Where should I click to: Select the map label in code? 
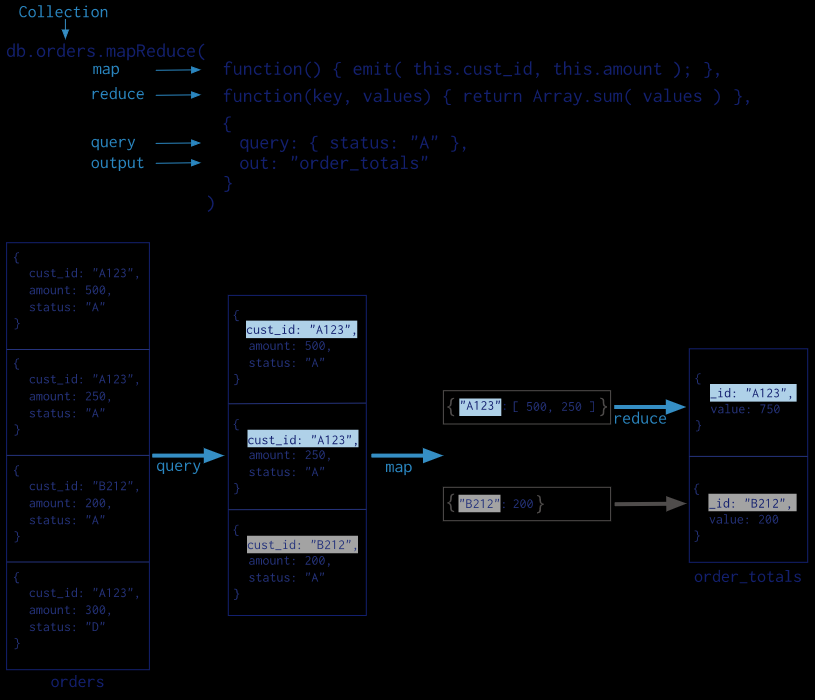tap(106, 70)
